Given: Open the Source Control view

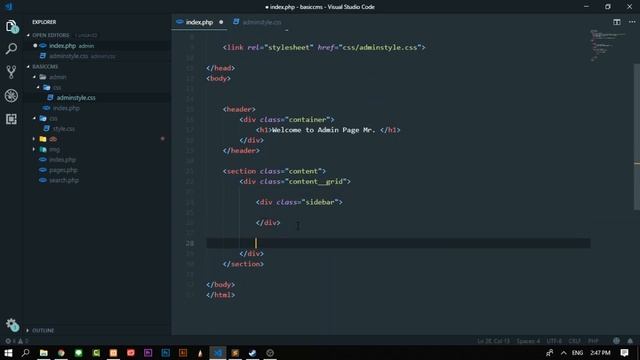Looking at the screenshot, I should point(11,72).
